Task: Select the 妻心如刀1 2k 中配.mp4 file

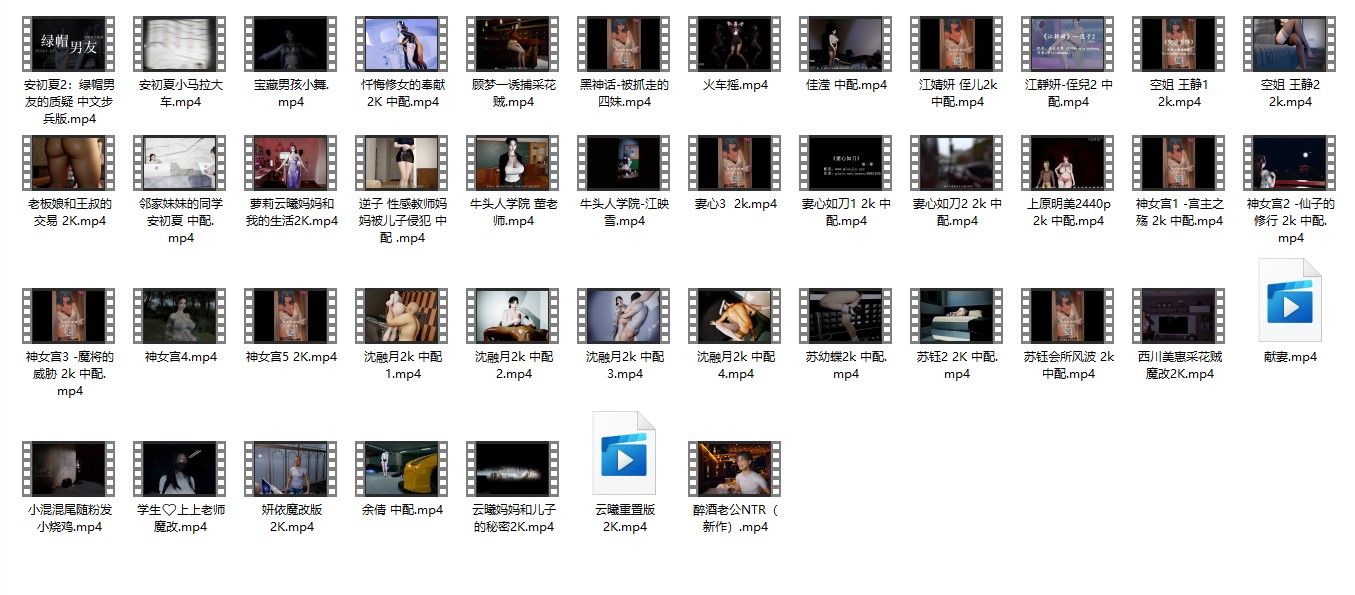Action: pyautogui.click(x=846, y=163)
